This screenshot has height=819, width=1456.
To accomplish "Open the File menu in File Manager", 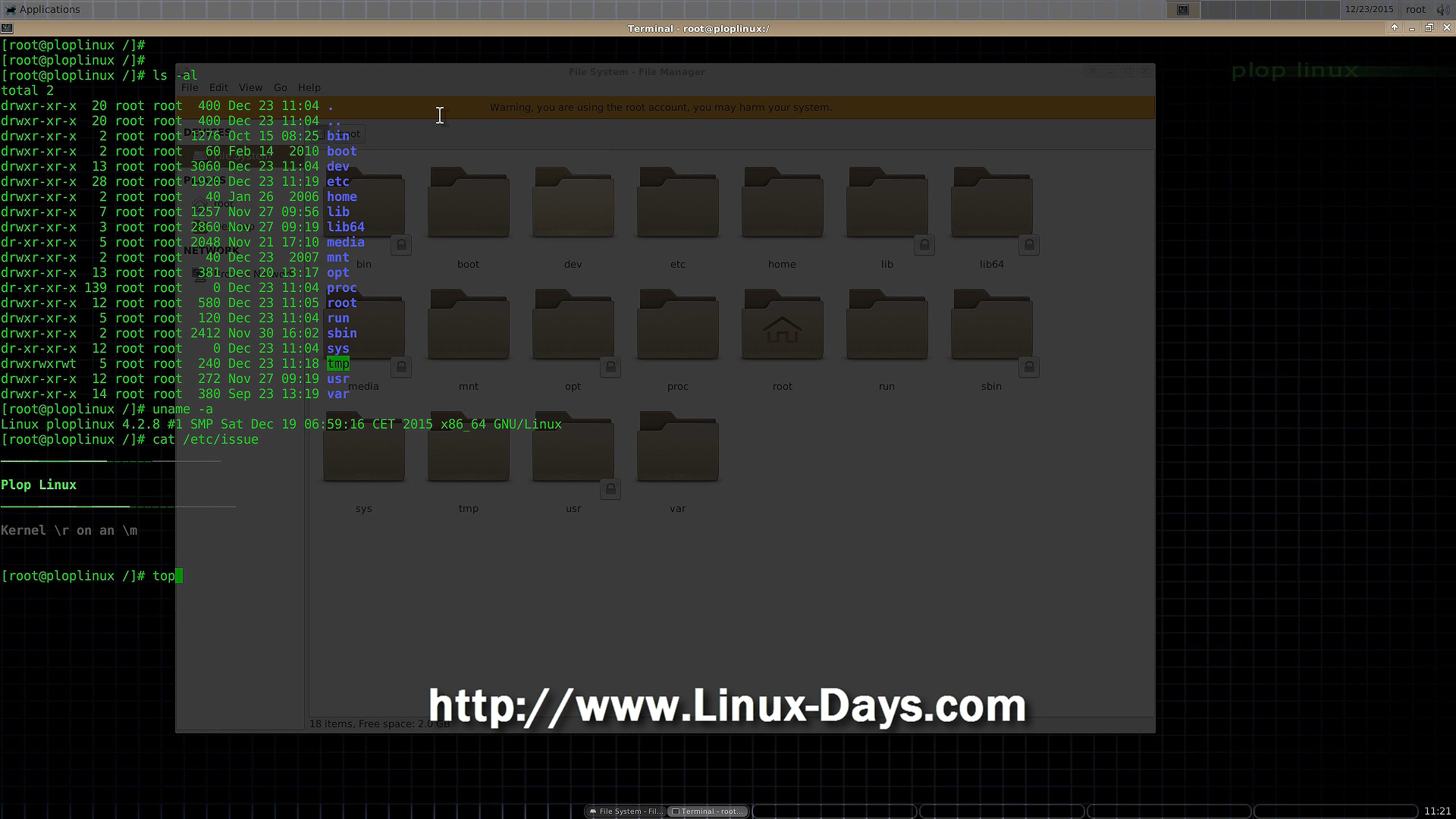I will tap(190, 87).
